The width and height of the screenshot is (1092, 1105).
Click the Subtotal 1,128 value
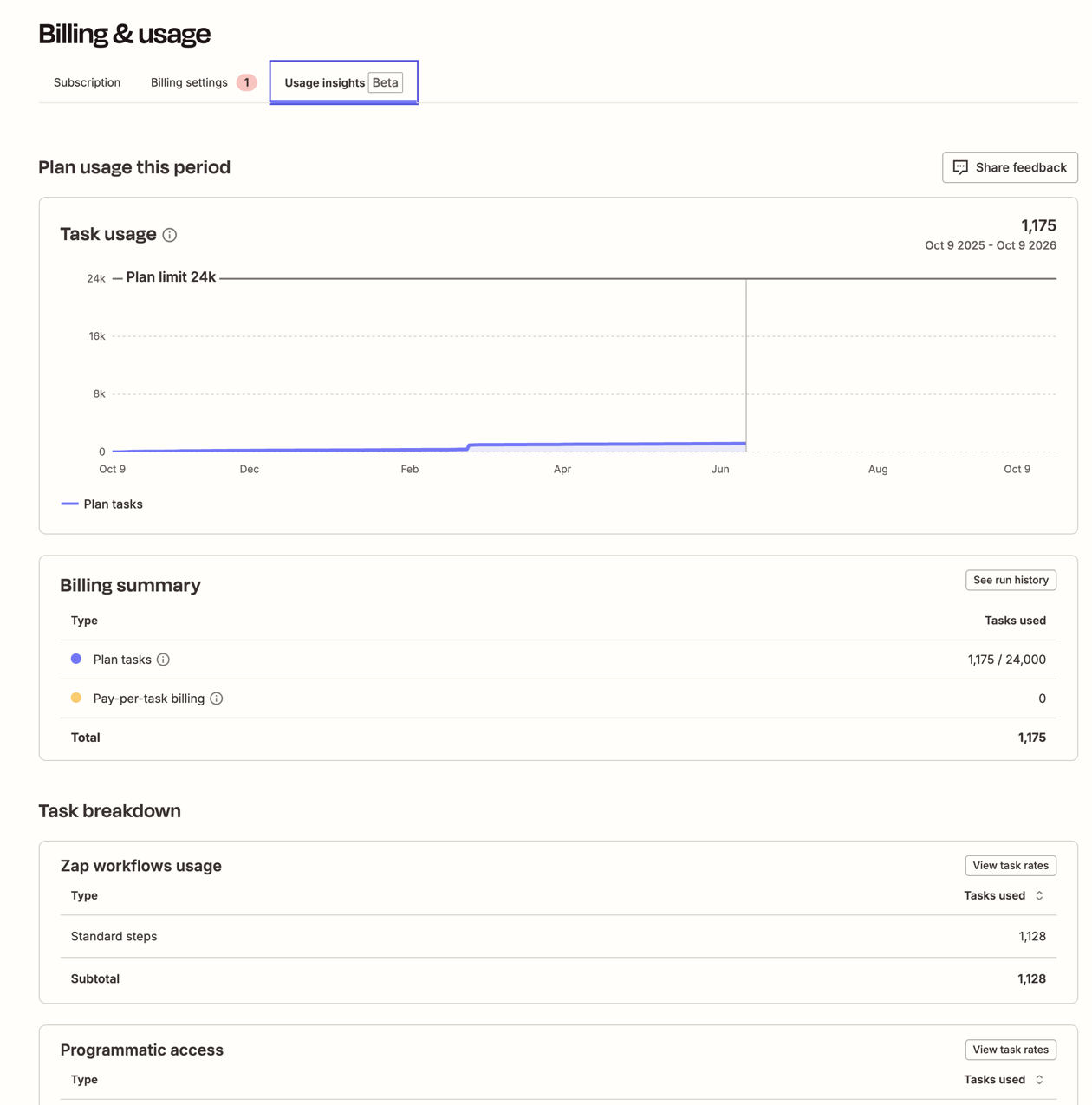point(1031,978)
